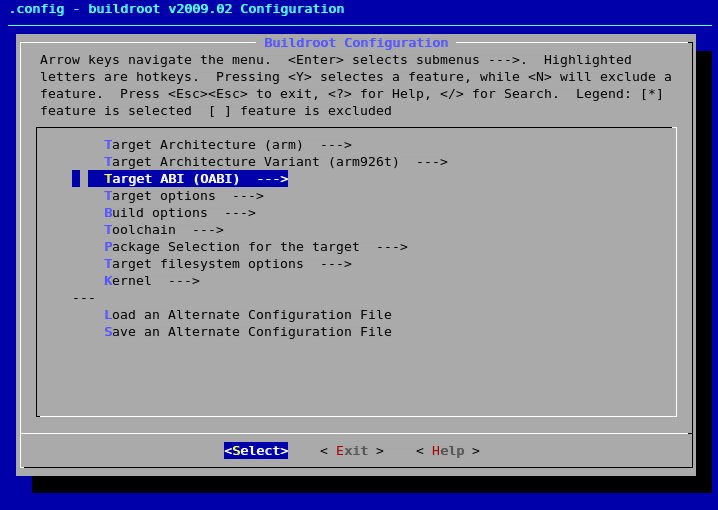Open Toolchain submenu
The width and height of the screenshot is (718, 510).
coord(163,229)
